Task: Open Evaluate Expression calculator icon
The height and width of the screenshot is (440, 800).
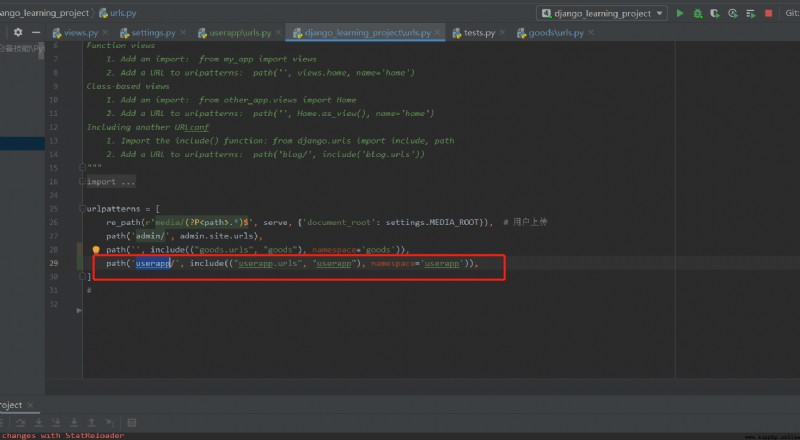Action: point(132,423)
